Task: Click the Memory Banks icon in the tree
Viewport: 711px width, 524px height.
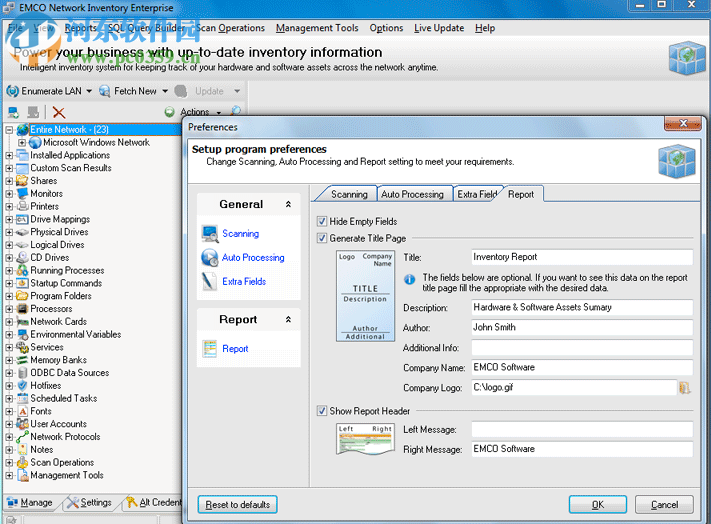Action: click(x=22, y=360)
